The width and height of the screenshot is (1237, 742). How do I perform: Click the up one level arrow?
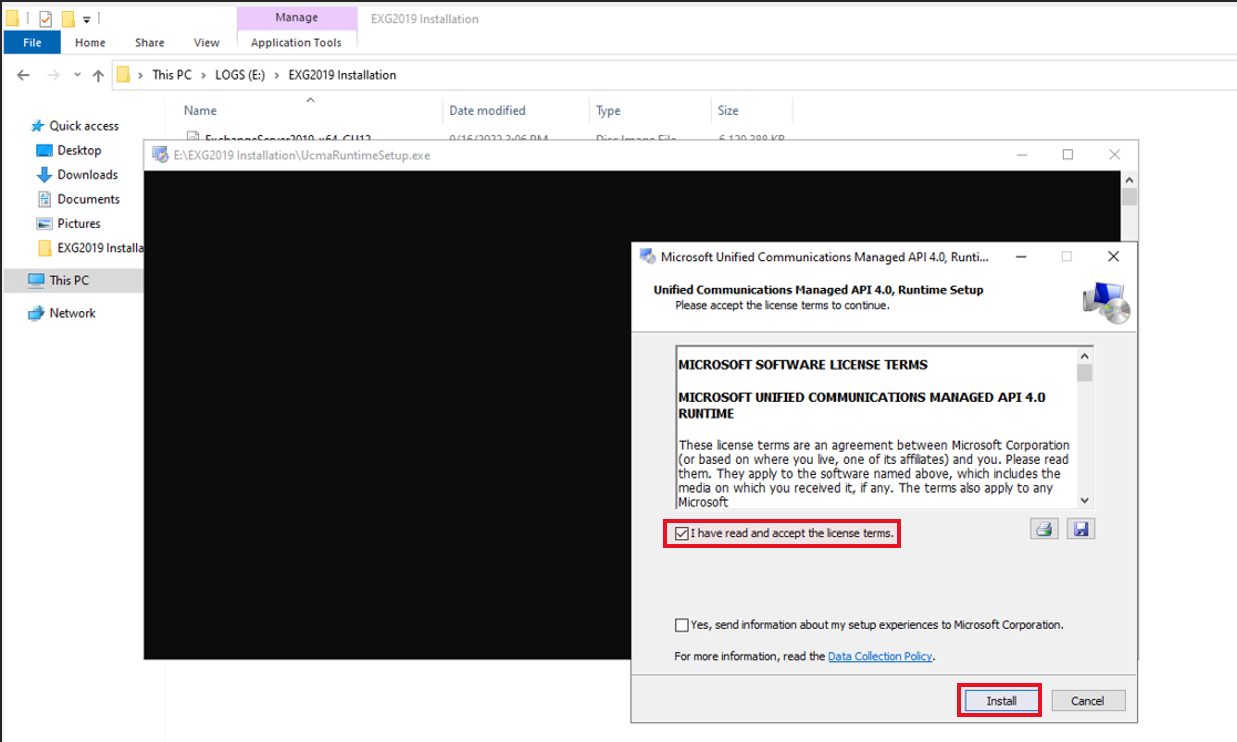pos(97,75)
